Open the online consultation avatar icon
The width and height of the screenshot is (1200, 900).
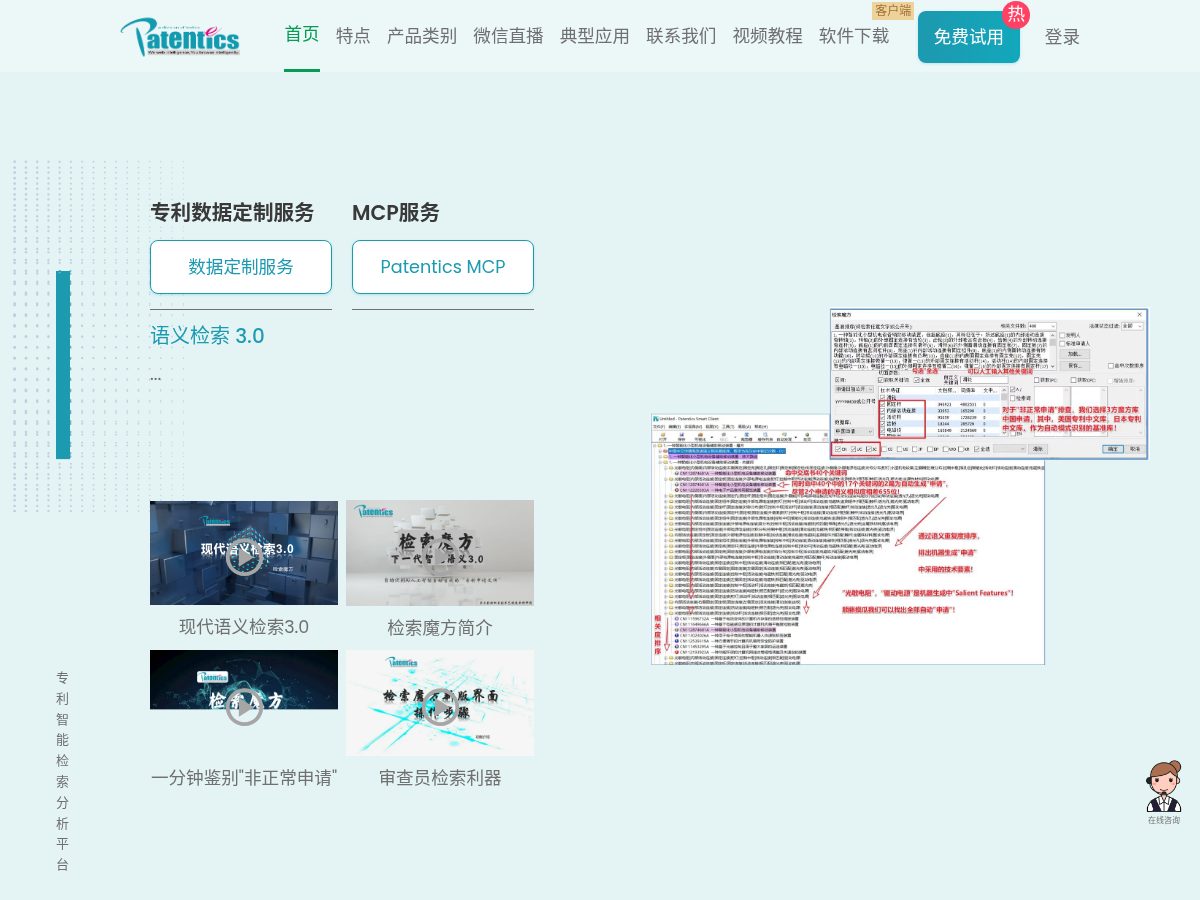tap(1163, 788)
